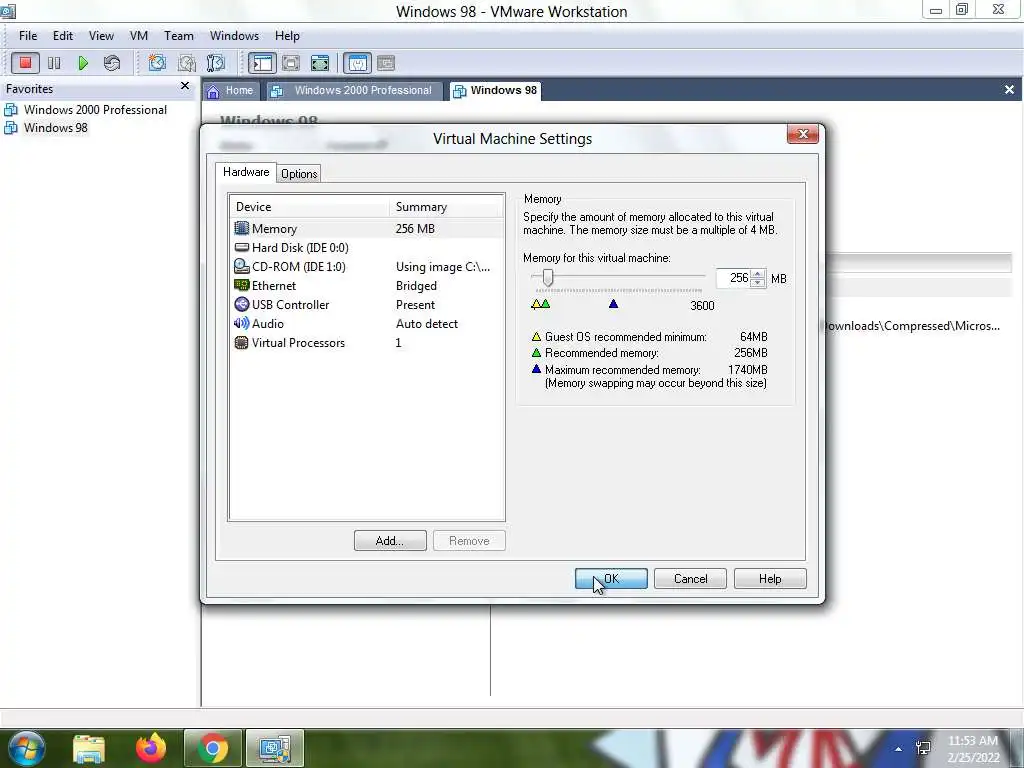1024x768 pixels.
Task: Switch to Windows 2000 Professional tab
Action: tap(353, 91)
